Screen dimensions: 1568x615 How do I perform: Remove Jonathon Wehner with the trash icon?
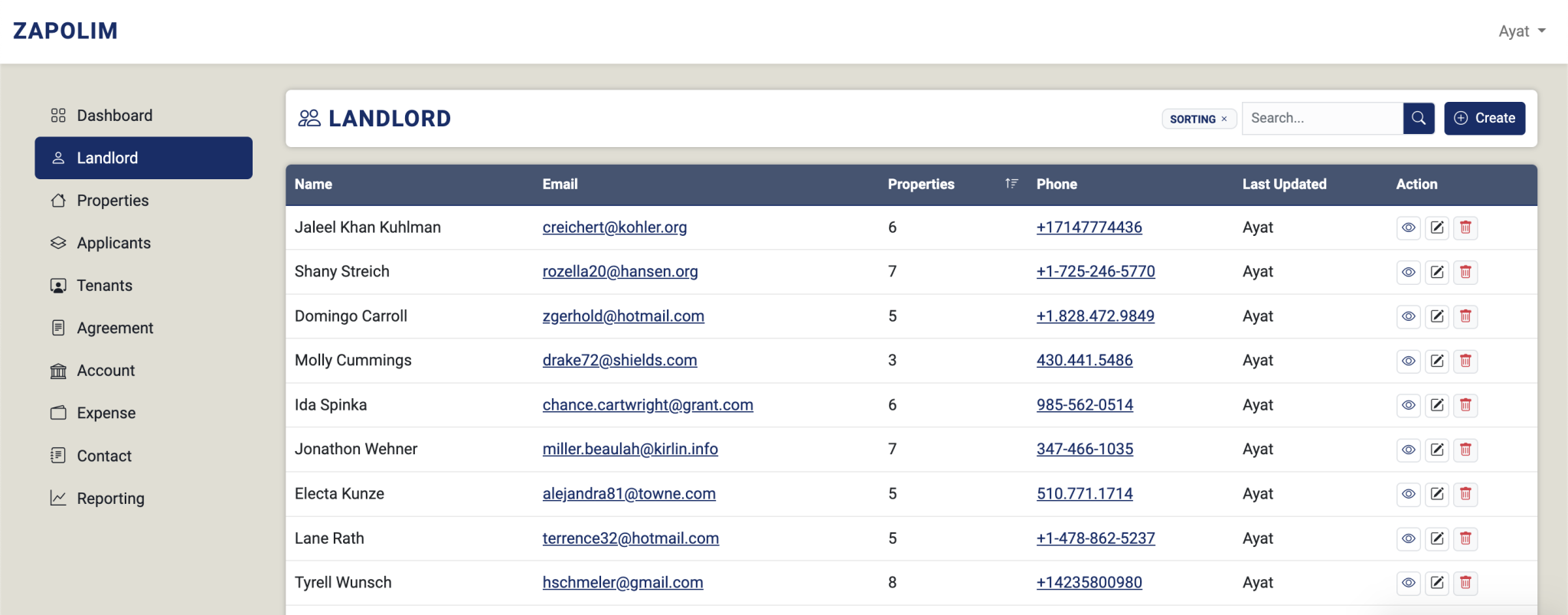point(1465,450)
